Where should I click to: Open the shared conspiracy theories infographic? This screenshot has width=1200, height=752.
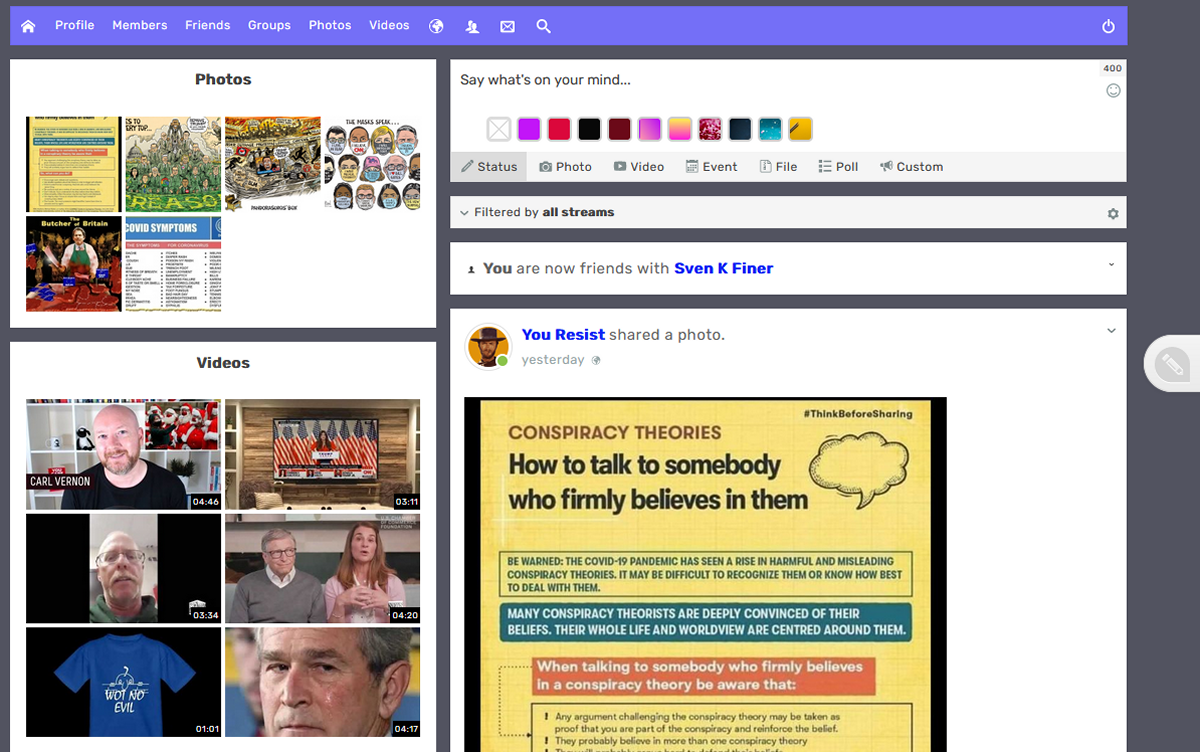[705, 575]
